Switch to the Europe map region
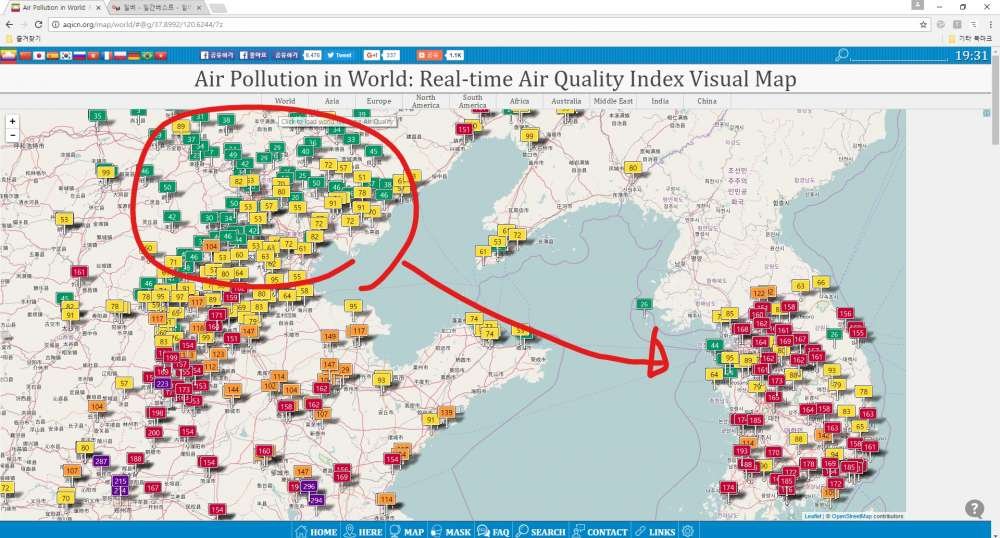This screenshot has height=538, width=1000. (379, 101)
